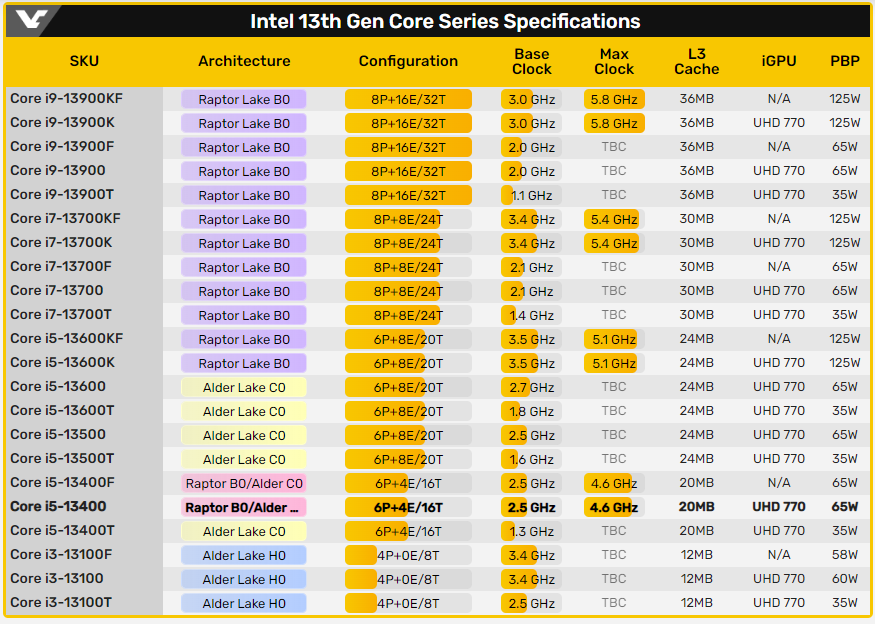Select the SKU column header
Screen dimensions: 875x624
pos(84,61)
